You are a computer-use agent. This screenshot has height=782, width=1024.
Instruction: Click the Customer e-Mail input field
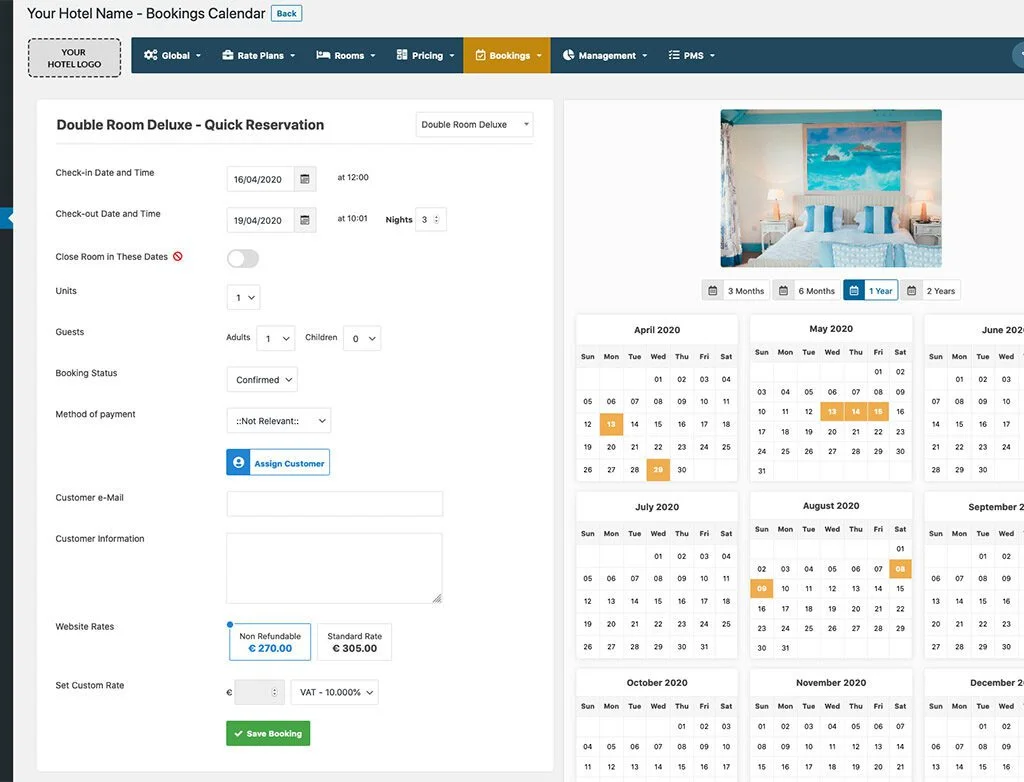pyautogui.click(x=334, y=504)
